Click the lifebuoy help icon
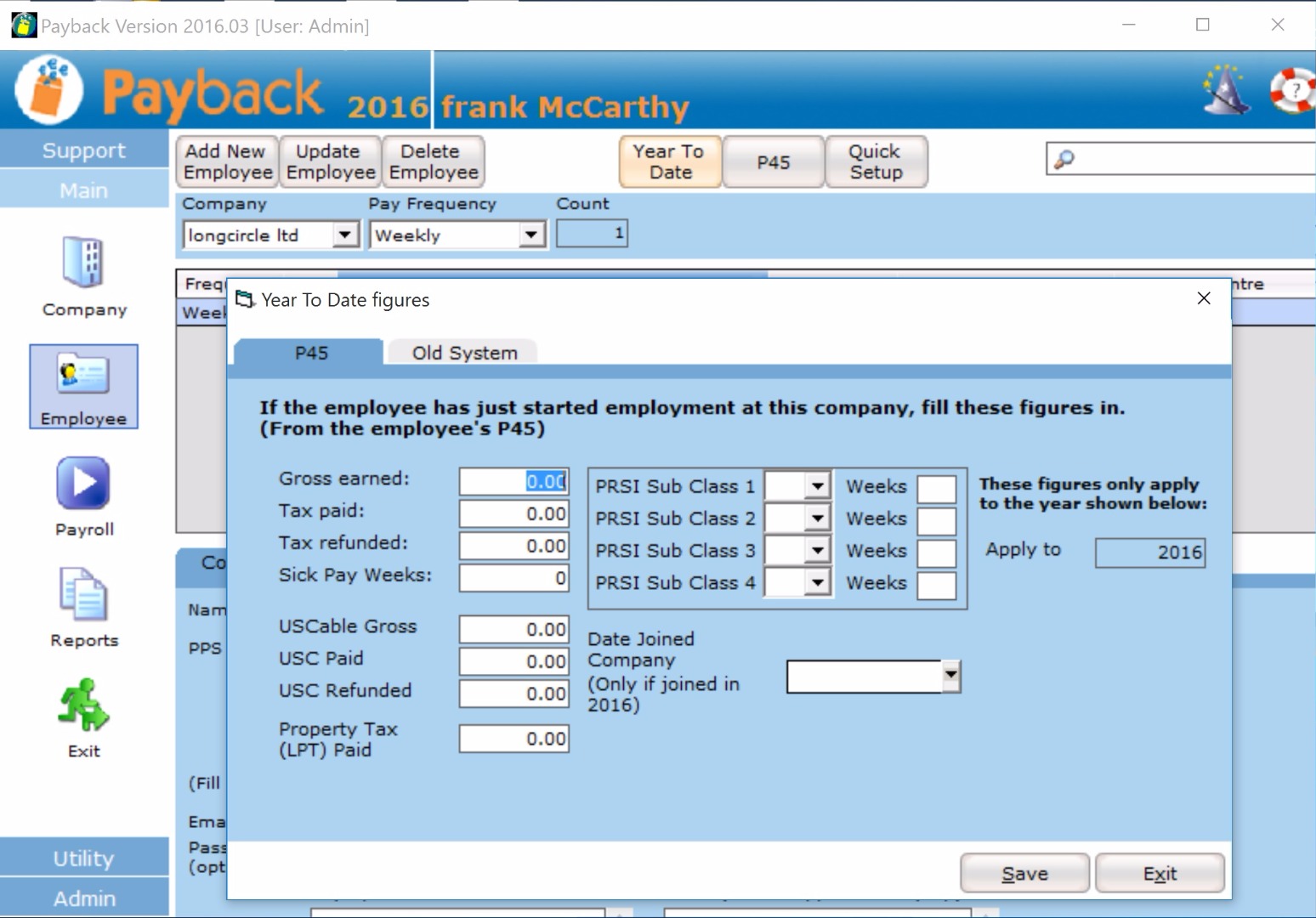 tap(1290, 89)
